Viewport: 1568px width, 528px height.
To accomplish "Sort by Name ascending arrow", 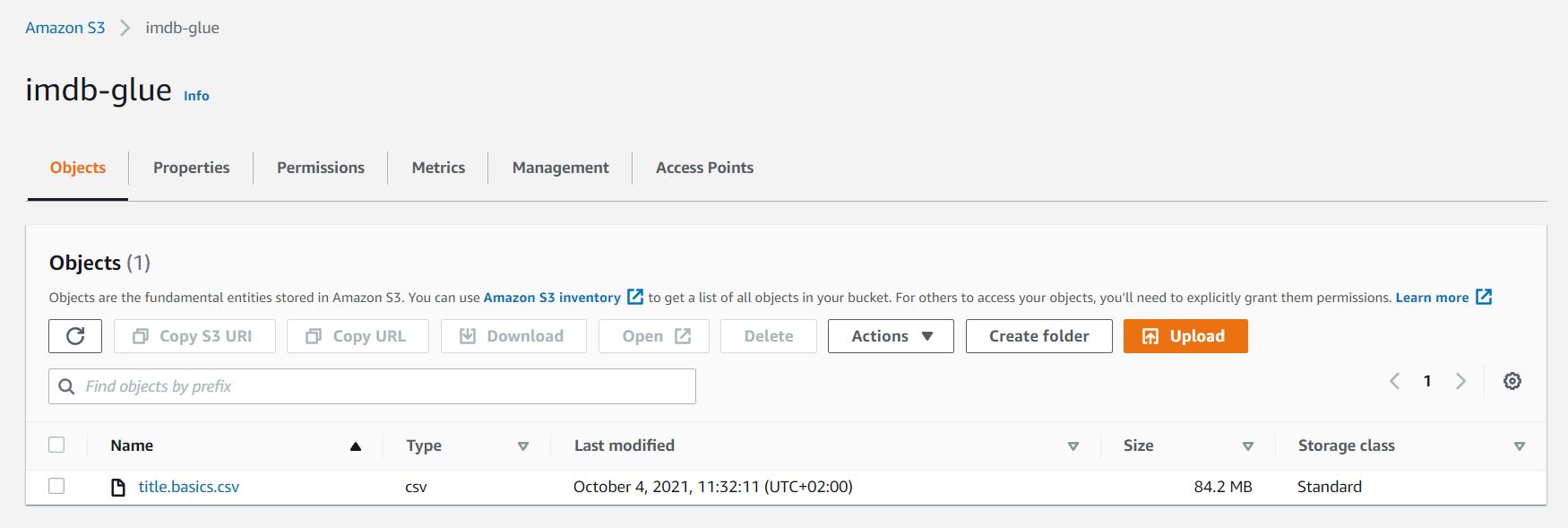I will coord(356,446).
